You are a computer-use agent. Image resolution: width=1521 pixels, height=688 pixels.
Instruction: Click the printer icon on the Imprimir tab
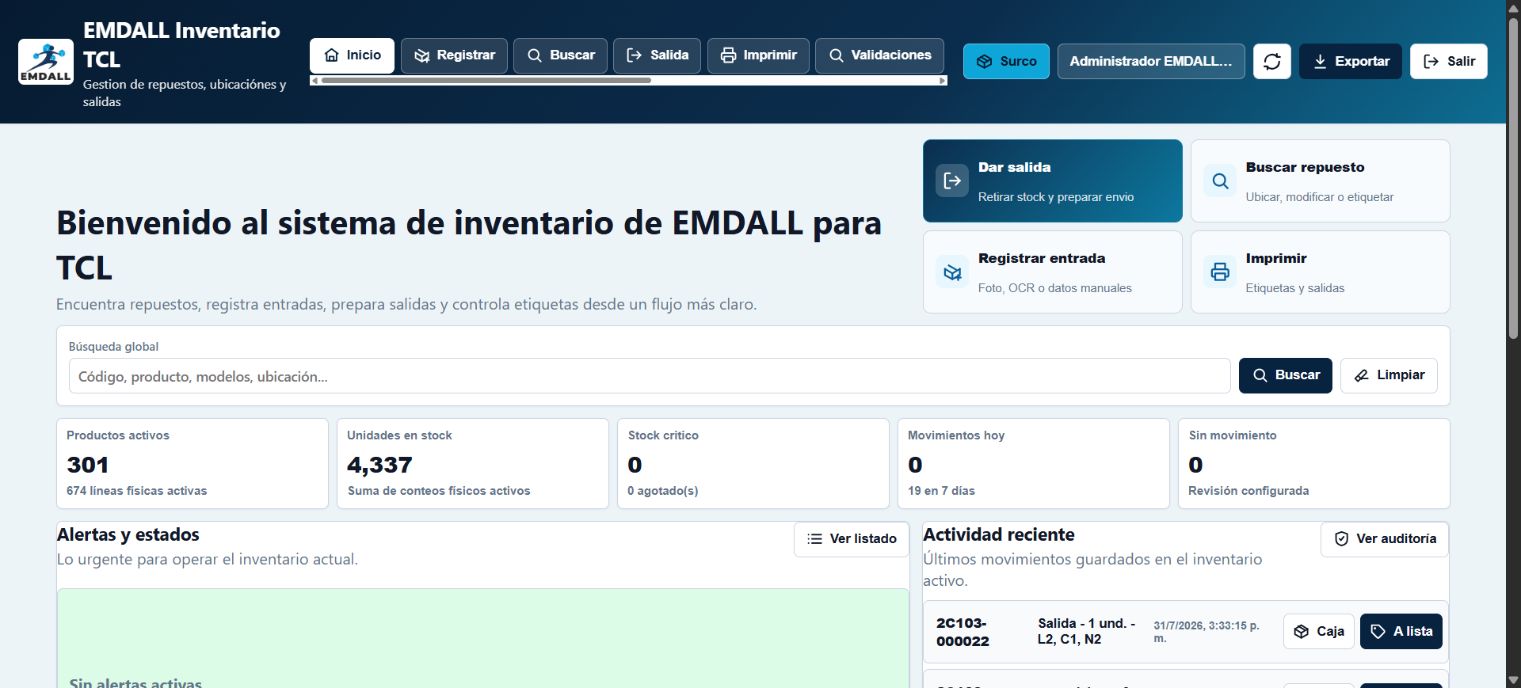click(x=728, y=55)
